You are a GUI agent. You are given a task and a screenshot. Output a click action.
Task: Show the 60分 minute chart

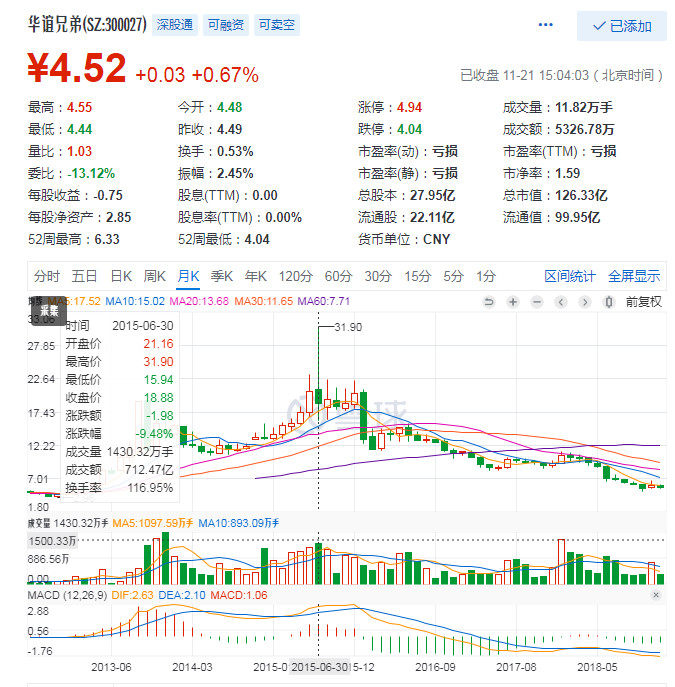point(338,276)
